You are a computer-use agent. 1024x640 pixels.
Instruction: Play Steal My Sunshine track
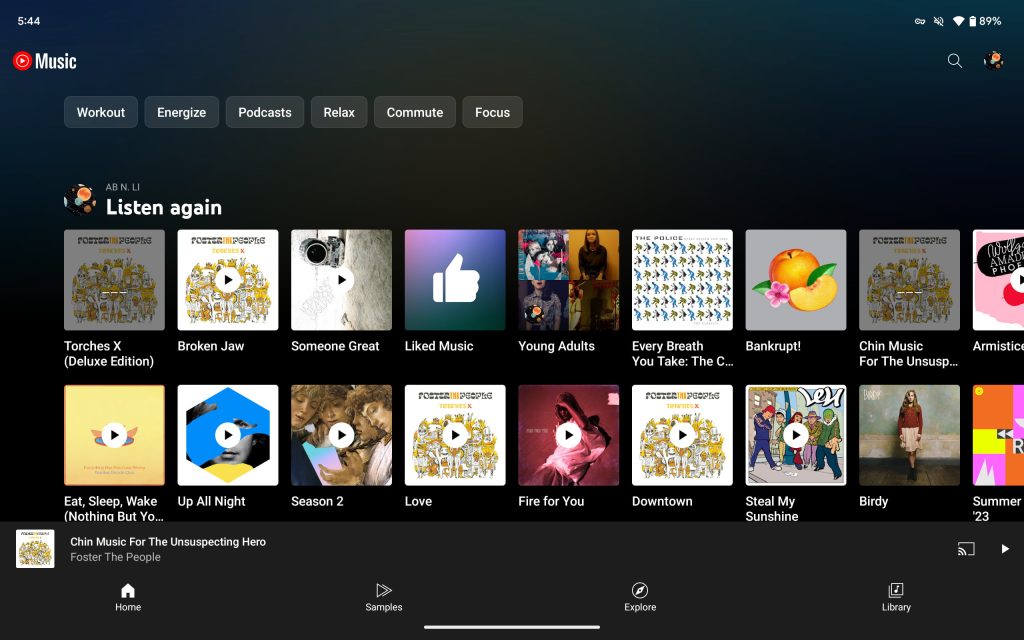(x=796, y=435)
